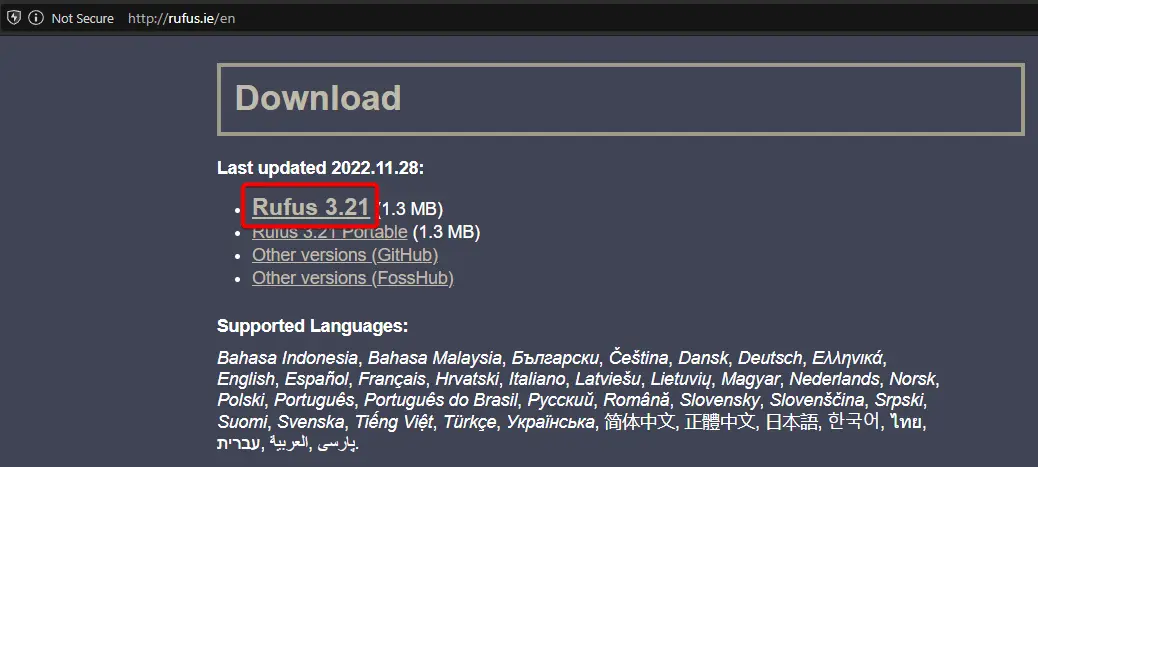Viewport: 1152px width, 648px height.
Task: Open the site information circled-i icon
Action: click(36, 18)
